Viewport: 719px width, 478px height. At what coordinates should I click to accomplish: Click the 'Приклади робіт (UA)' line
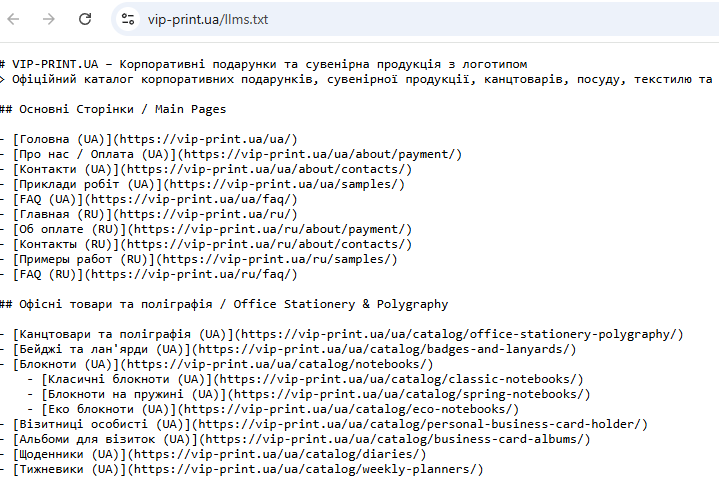point(202,184)
